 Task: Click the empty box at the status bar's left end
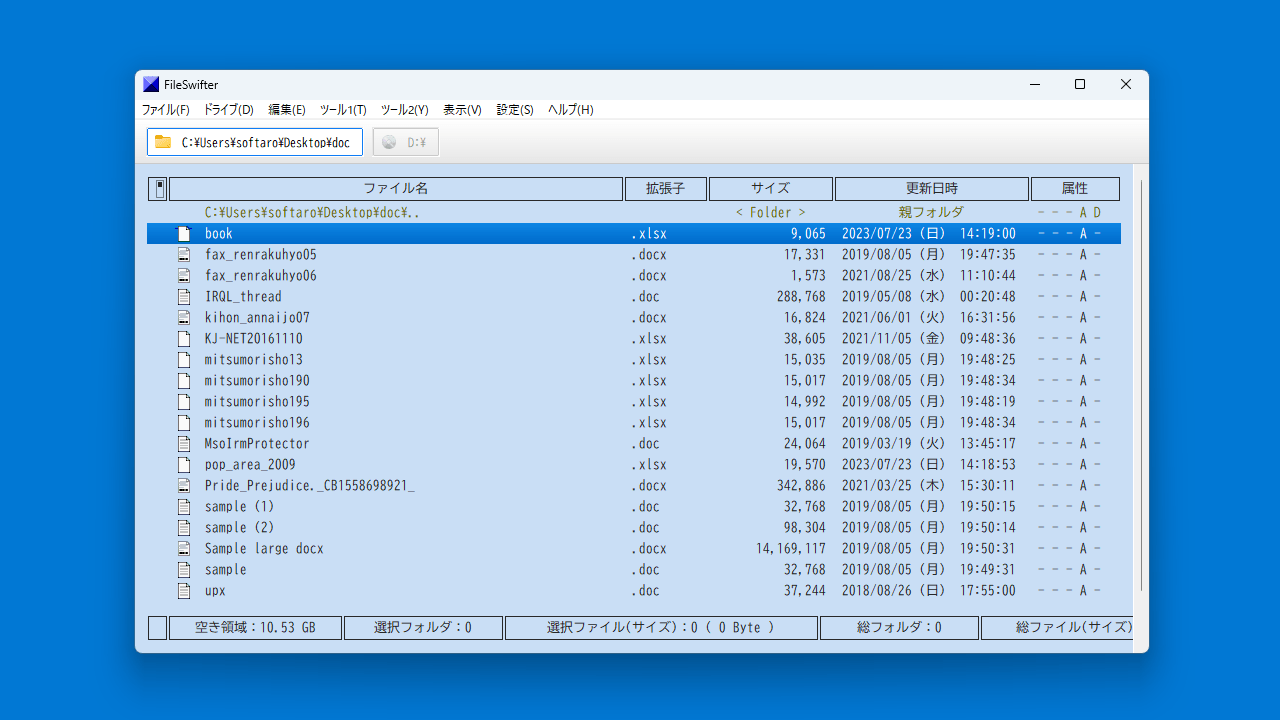click(157, 627)
